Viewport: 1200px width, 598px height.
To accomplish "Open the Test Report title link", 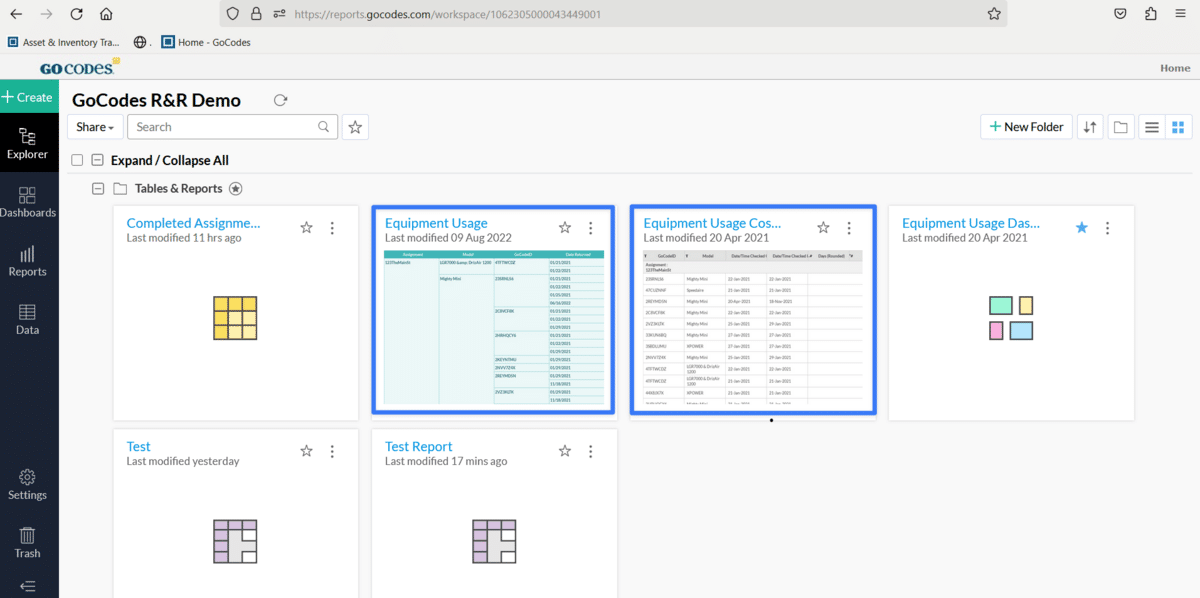I will pyautogui.click(x=419, y=446).
